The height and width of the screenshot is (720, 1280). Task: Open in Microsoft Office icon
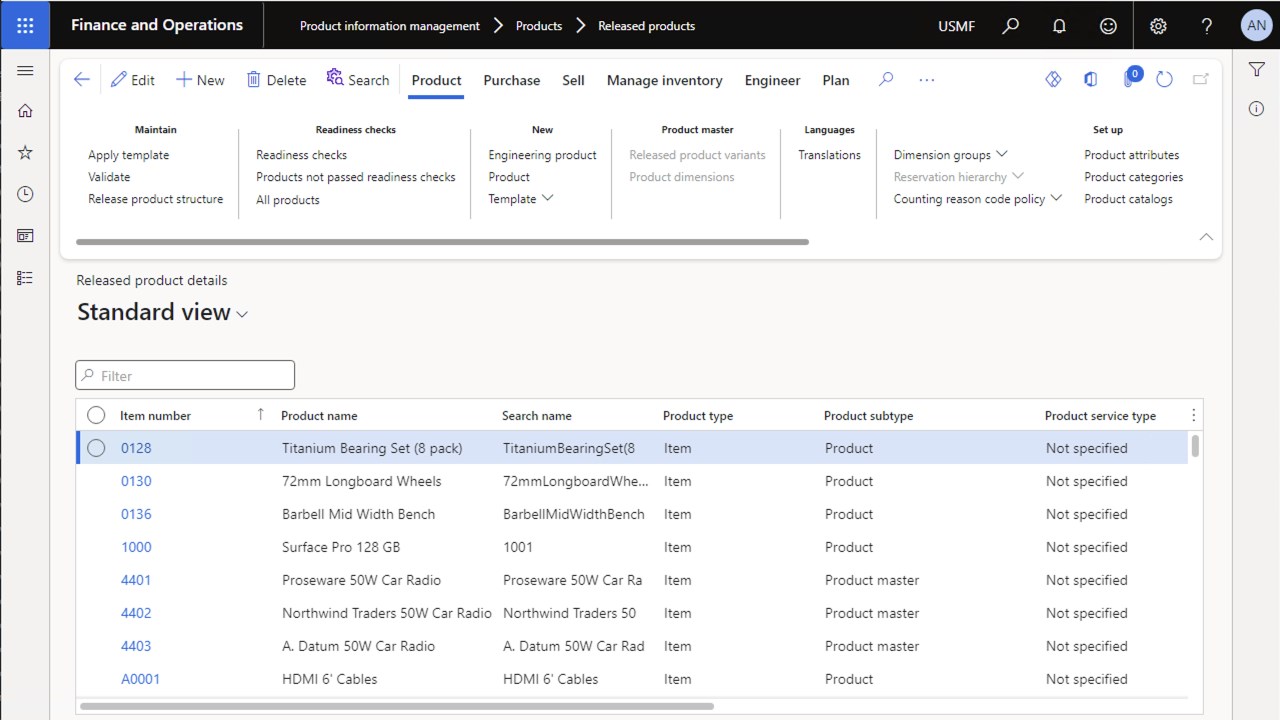point(1091,80)
